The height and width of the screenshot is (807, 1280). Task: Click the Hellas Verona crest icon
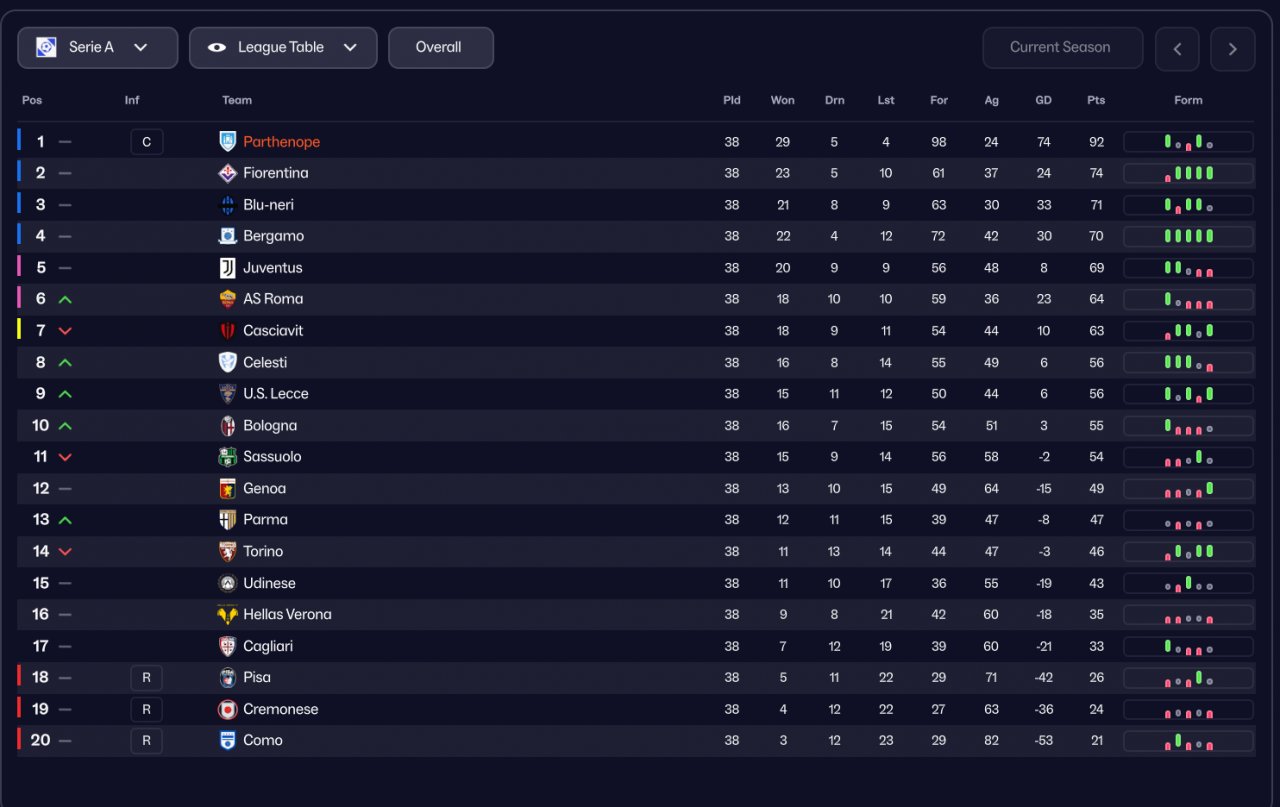[228, 614]
